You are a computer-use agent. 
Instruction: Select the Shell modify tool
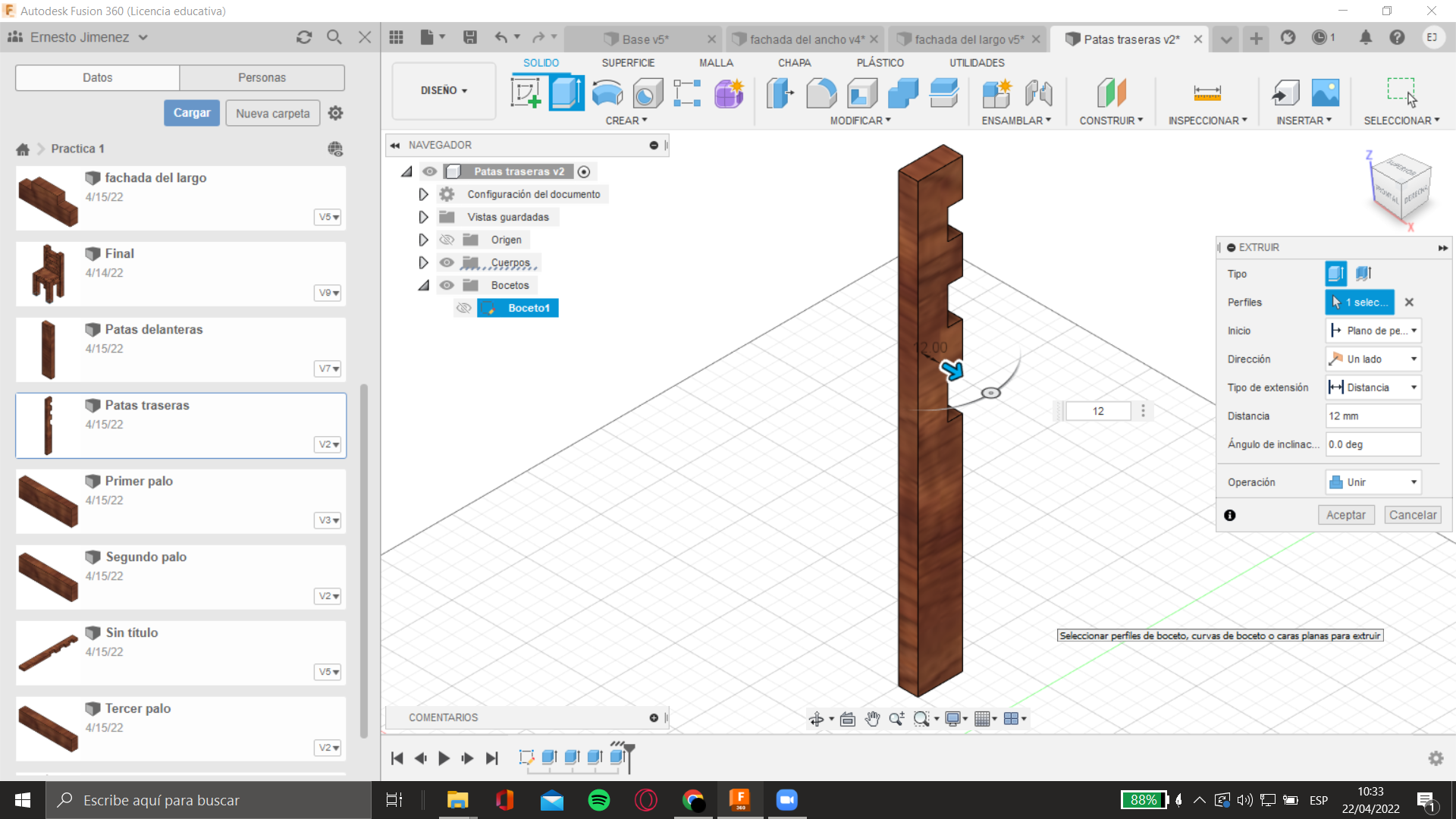pos(862,93)
